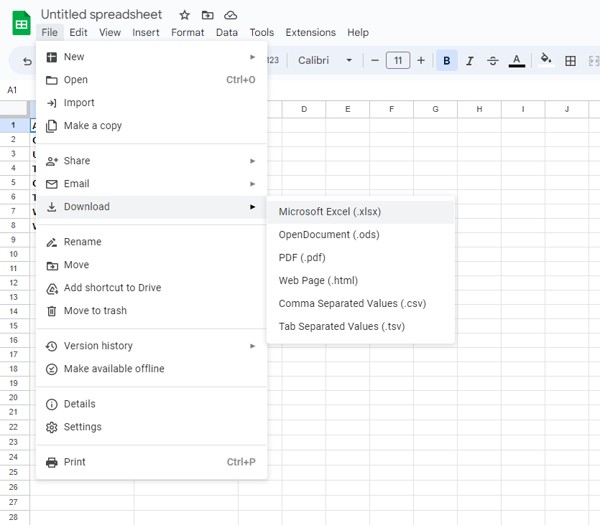Open the Tools menu
Screen dimensions: 600x525
pyautogui.click(x=262, y=33)
